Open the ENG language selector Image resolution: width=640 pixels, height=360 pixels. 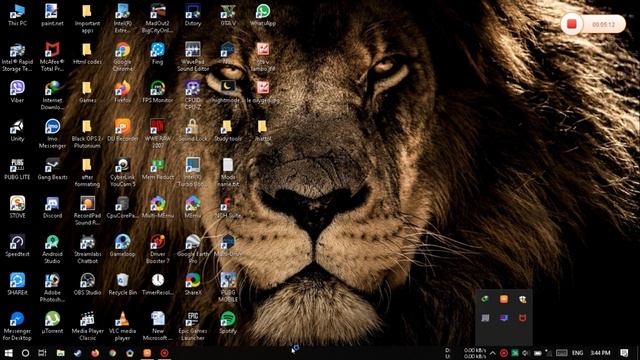tap(578, 353)
